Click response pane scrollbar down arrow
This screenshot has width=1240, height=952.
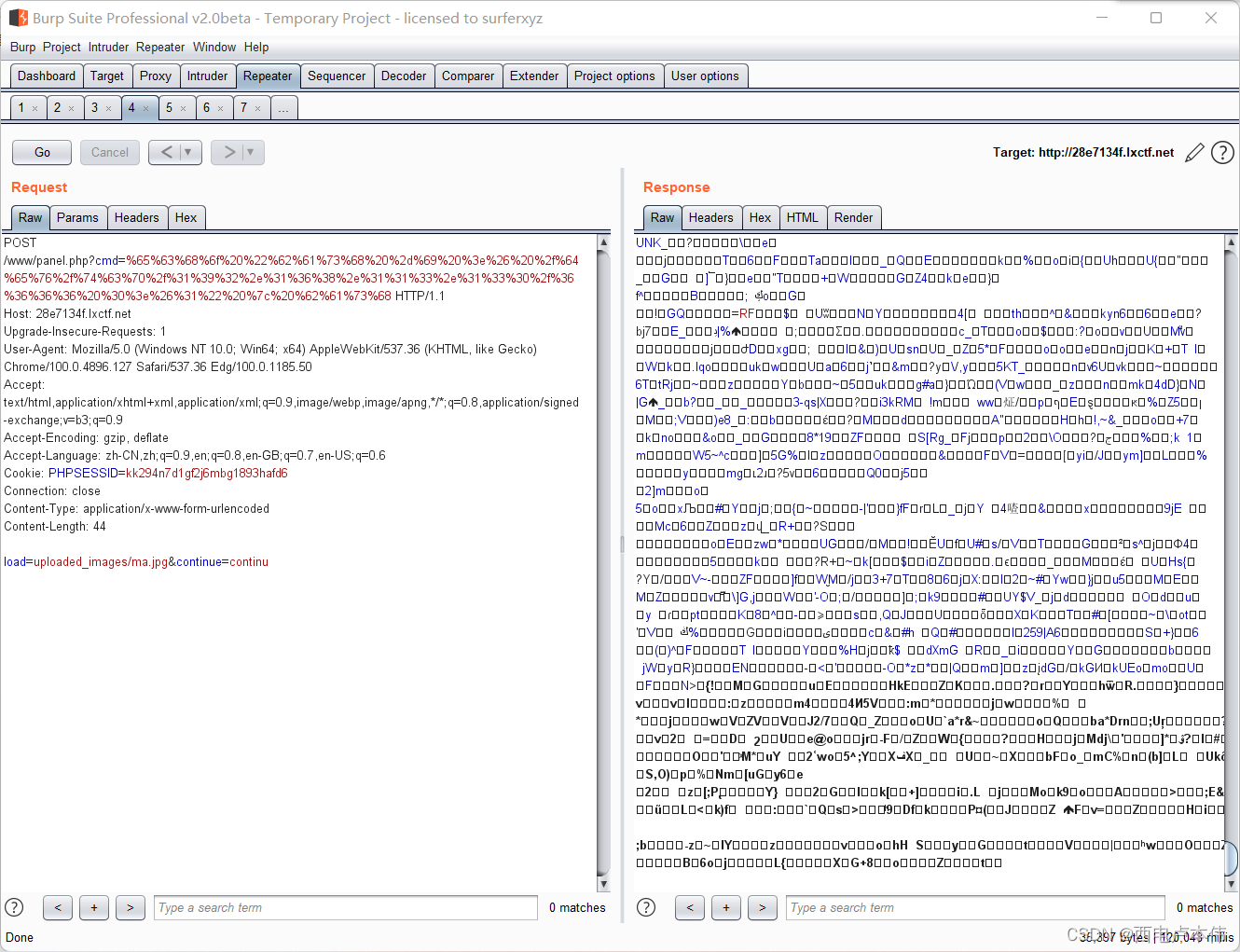(x=1231, y=884)
